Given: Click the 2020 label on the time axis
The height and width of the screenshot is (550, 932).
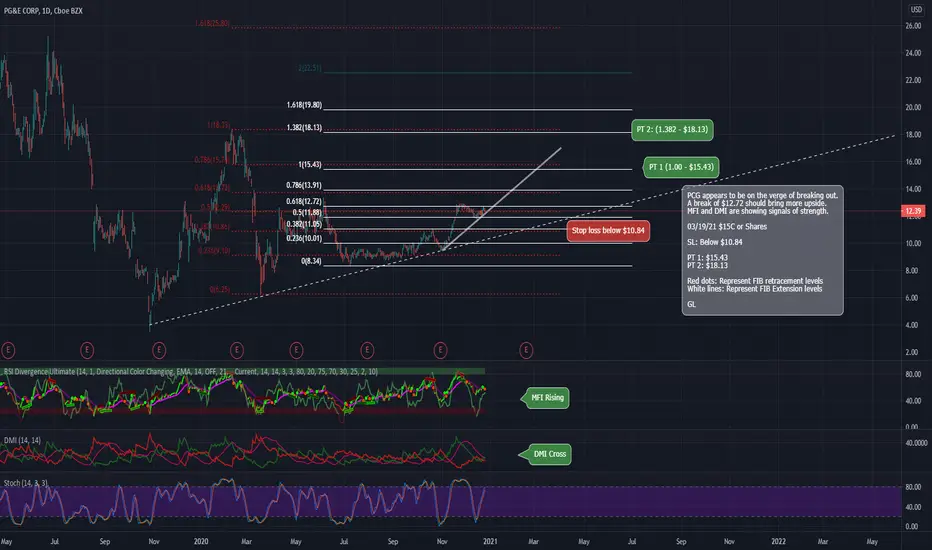Looking at the screenshot, I should coord(201,542).
